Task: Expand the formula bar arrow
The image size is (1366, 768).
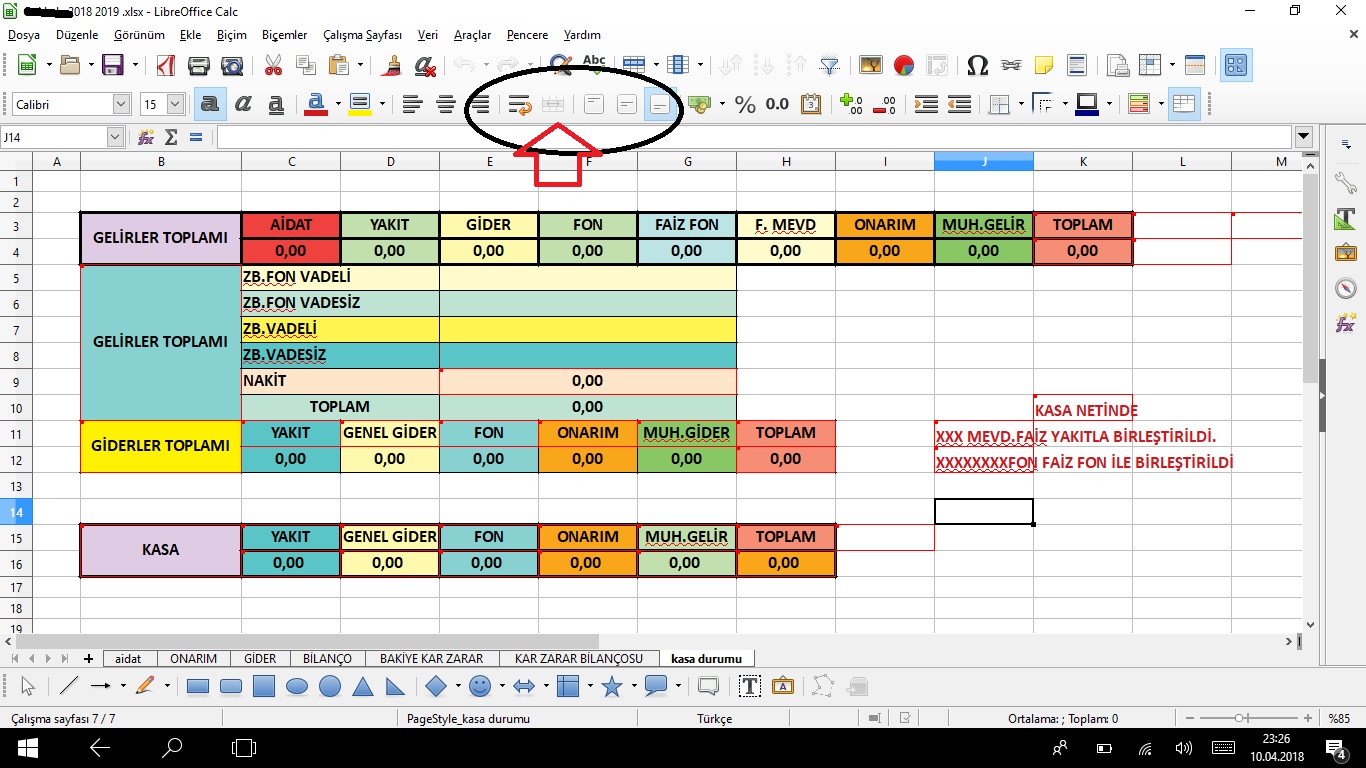Action: coord(1303,137)
